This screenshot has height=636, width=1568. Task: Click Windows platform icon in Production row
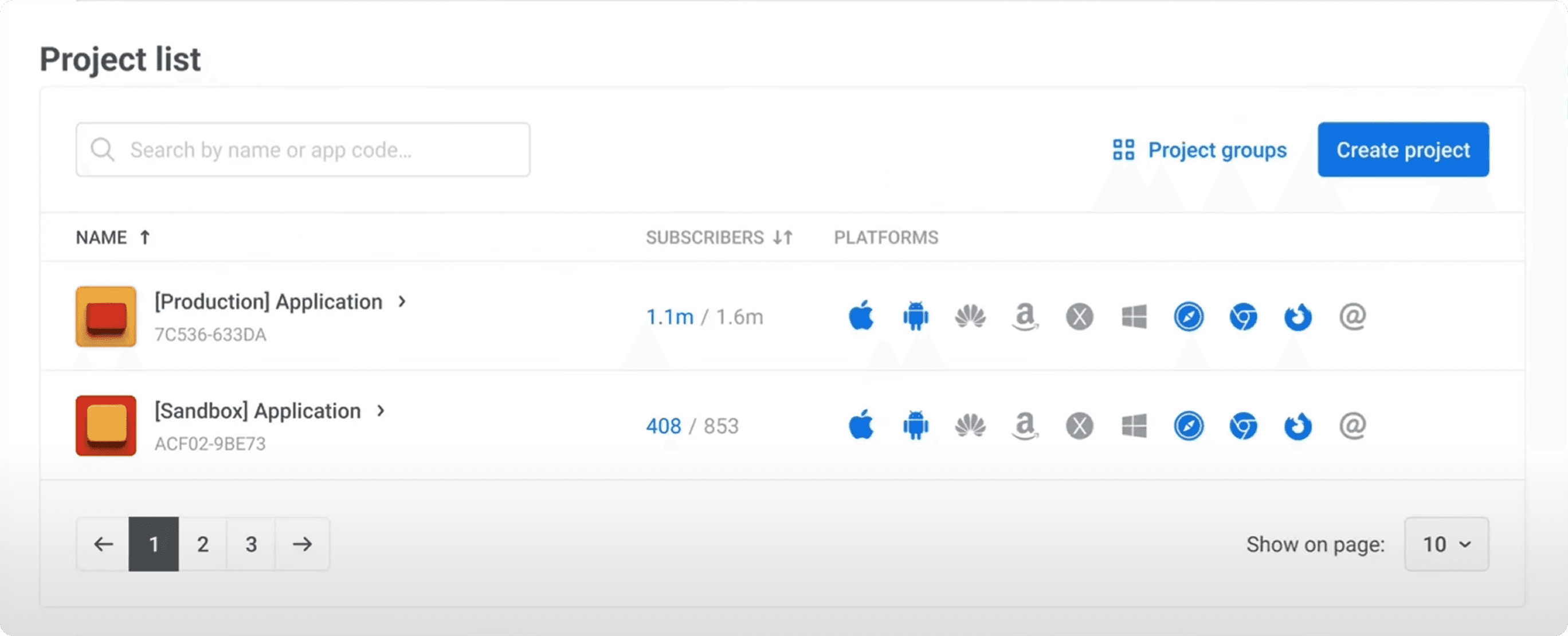[x=1134, y=316]
